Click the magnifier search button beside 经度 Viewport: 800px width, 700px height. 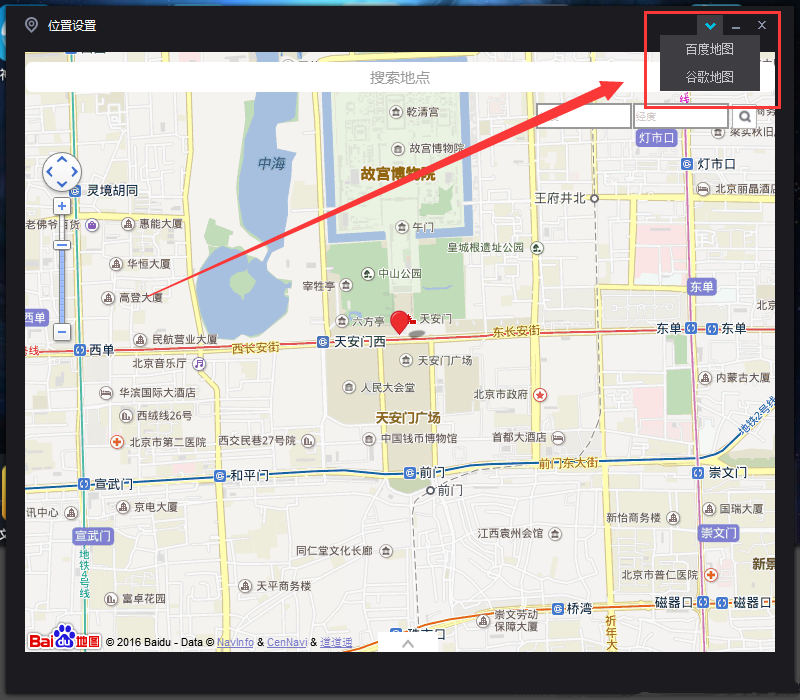[744, 117]
